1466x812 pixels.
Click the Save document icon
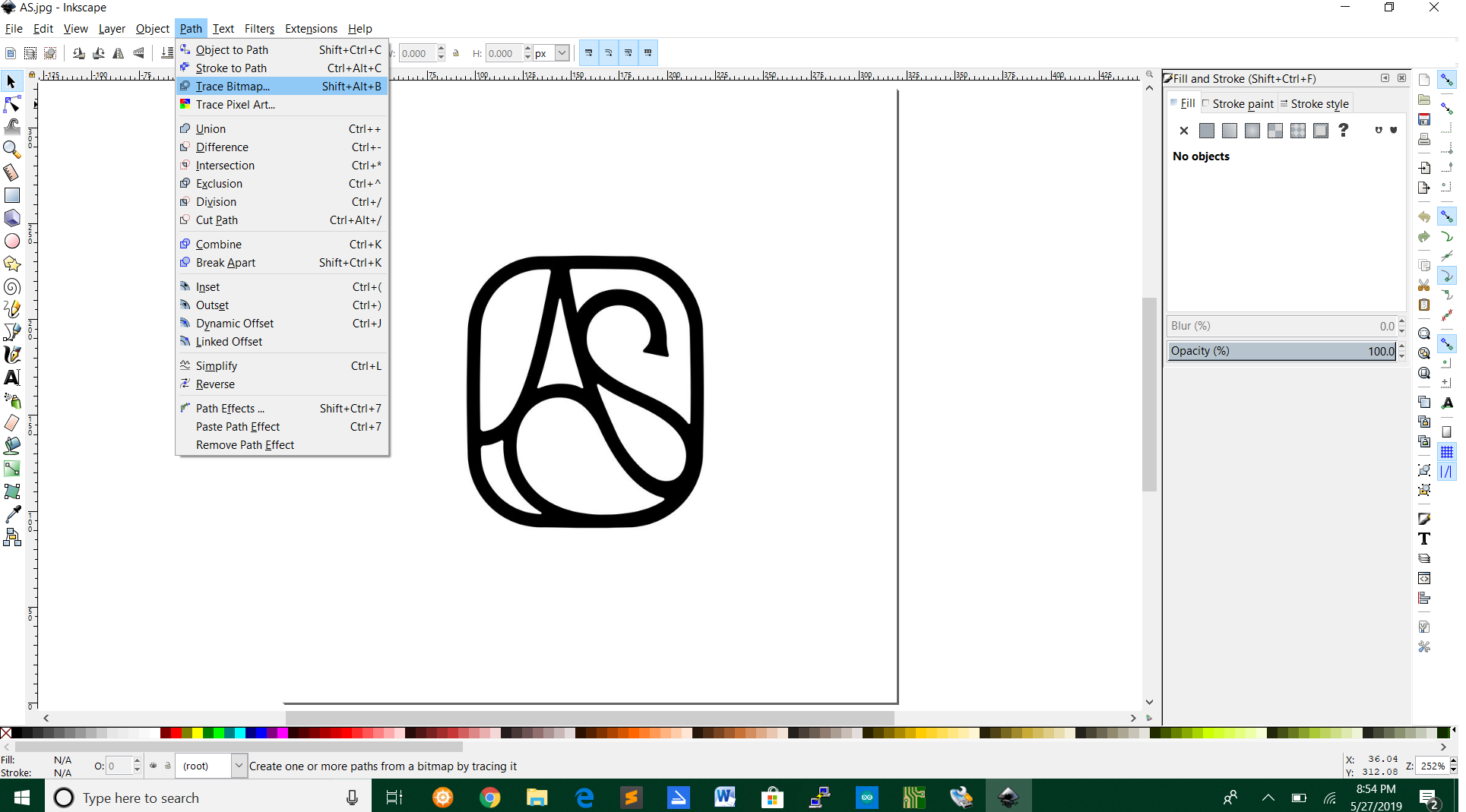point(1424,119)
